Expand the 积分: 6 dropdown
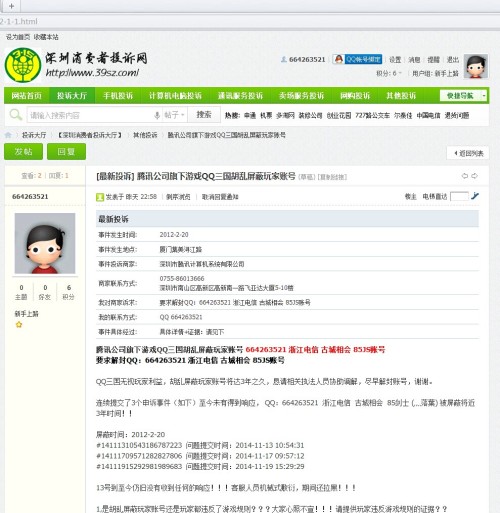This screenshot has height=513, width=500. [389, 73]
